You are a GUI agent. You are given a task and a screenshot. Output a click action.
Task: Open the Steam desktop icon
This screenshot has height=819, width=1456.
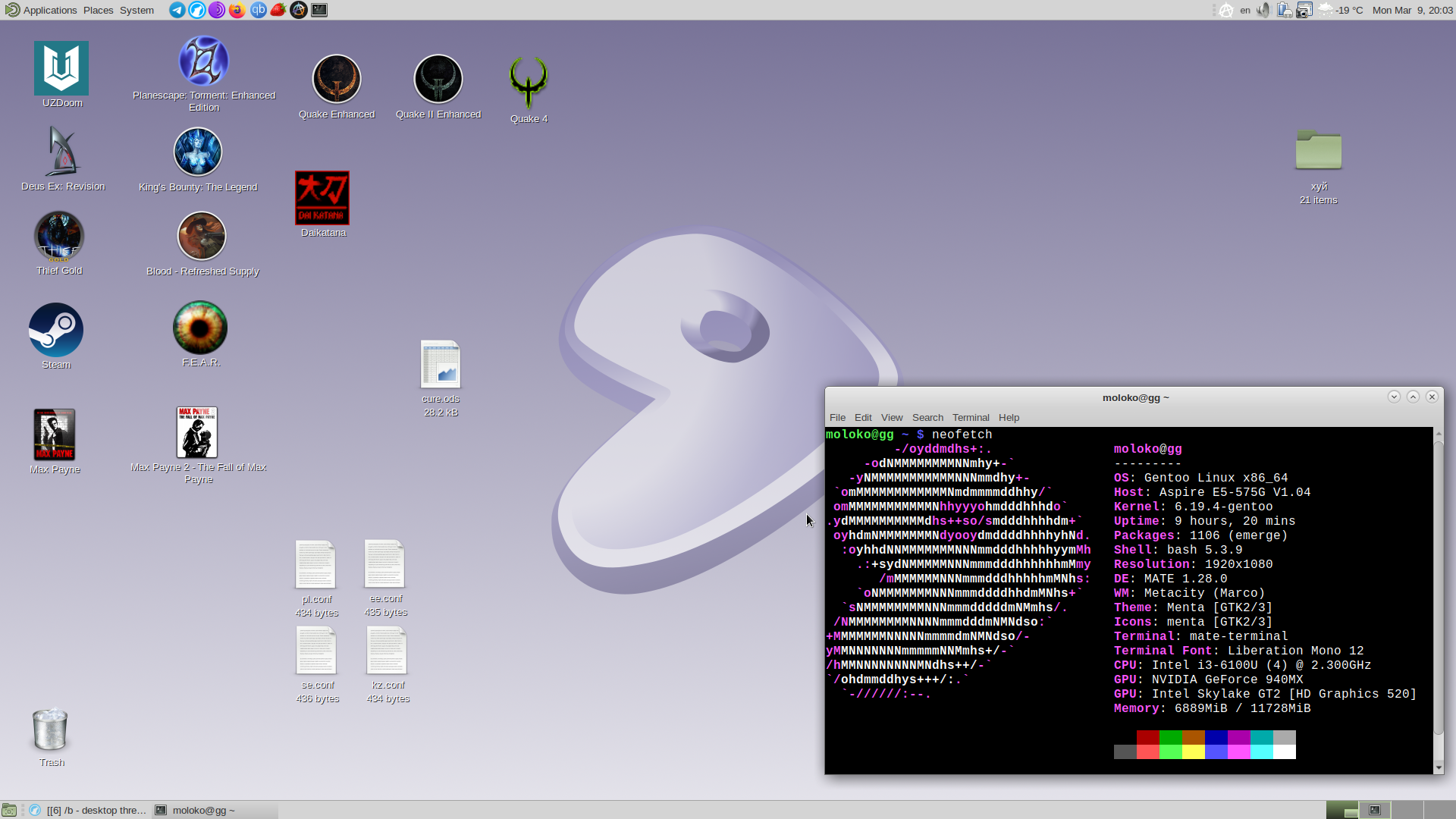coord(56,331)
